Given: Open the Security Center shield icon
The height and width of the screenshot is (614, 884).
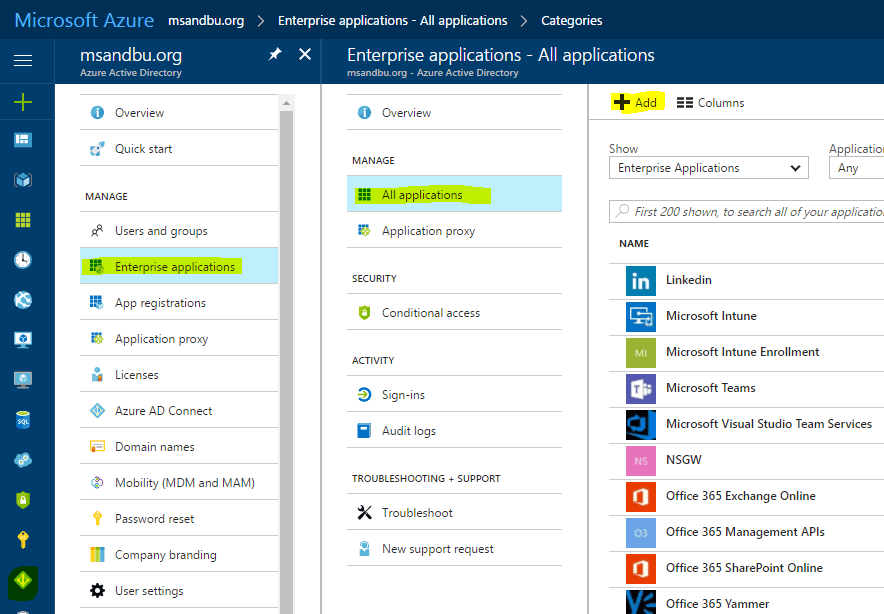Looking at the screenshot, I should 23,500.
